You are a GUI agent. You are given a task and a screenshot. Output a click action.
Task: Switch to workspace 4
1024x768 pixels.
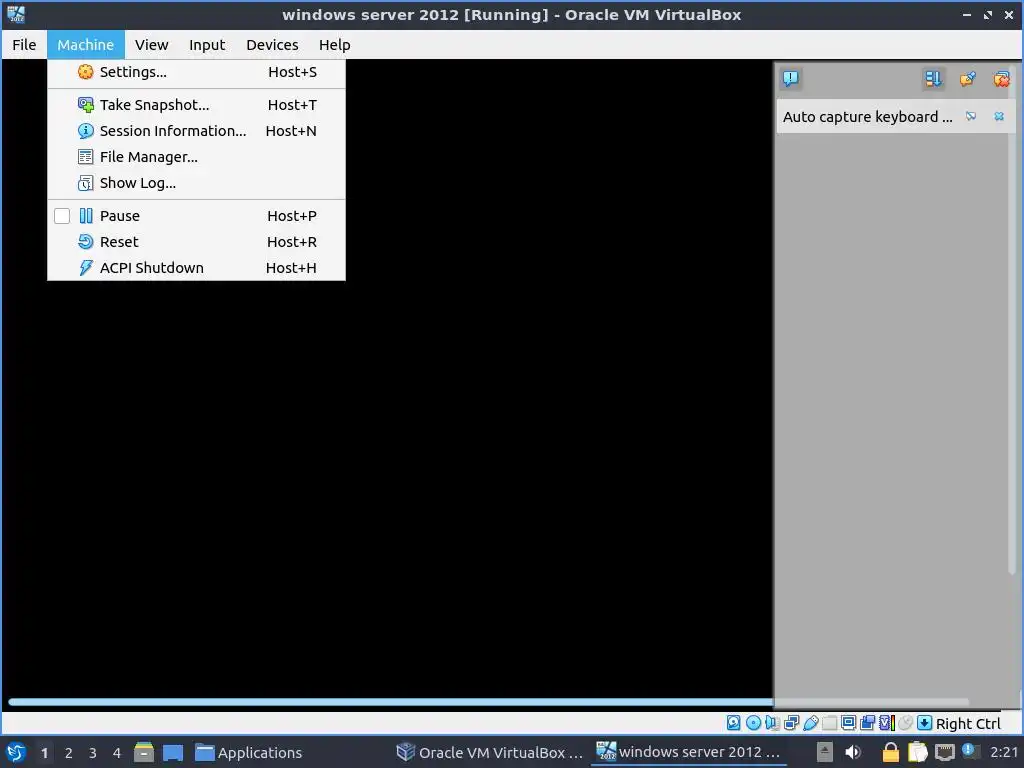coord(117,753)
